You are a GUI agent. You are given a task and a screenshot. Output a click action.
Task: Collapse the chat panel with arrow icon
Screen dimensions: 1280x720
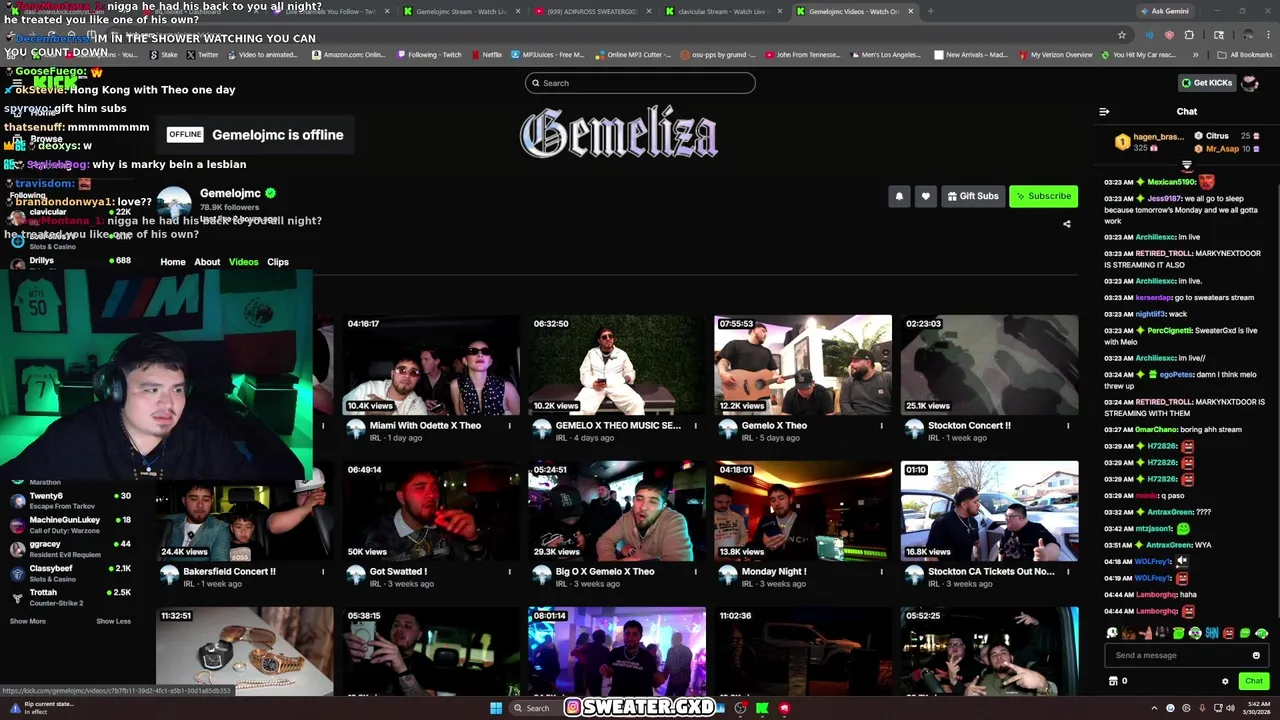click(x=1104, y=112)
